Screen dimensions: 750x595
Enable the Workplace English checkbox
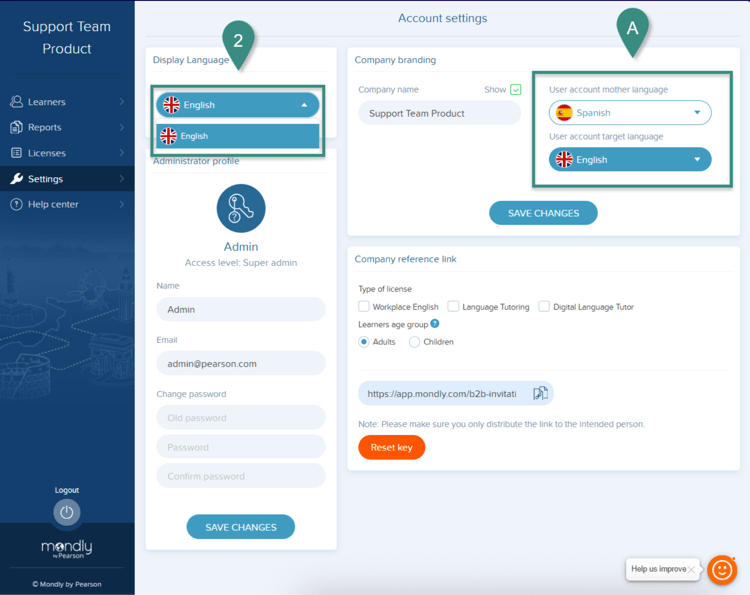tap(364, 307)
